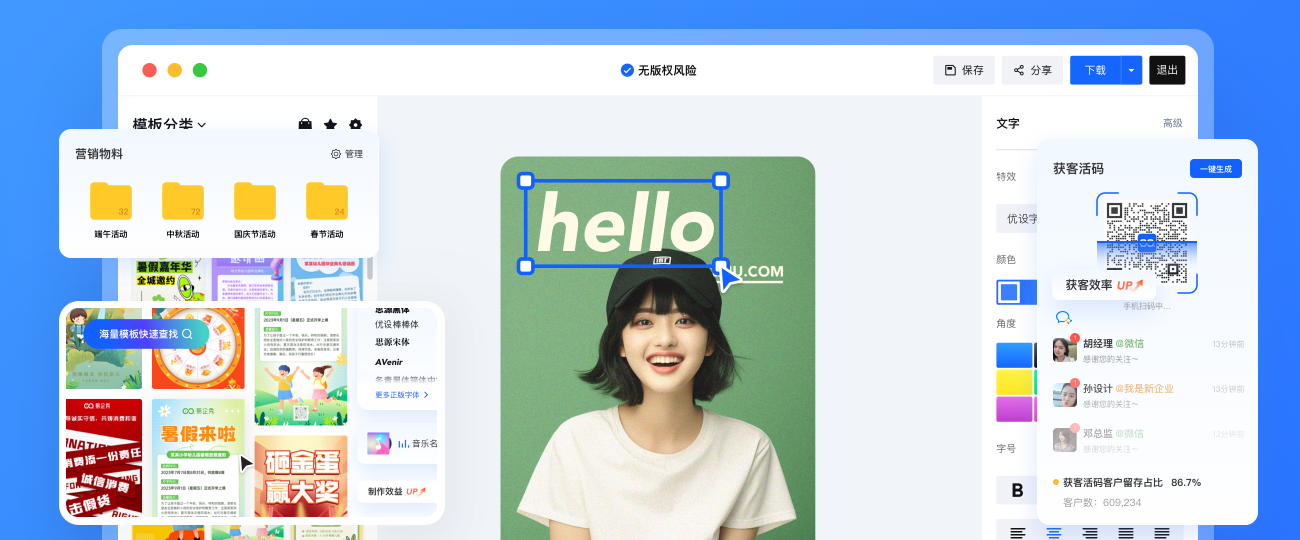Open the 优设字 effect font dropdown

[x=1016, y=218]
